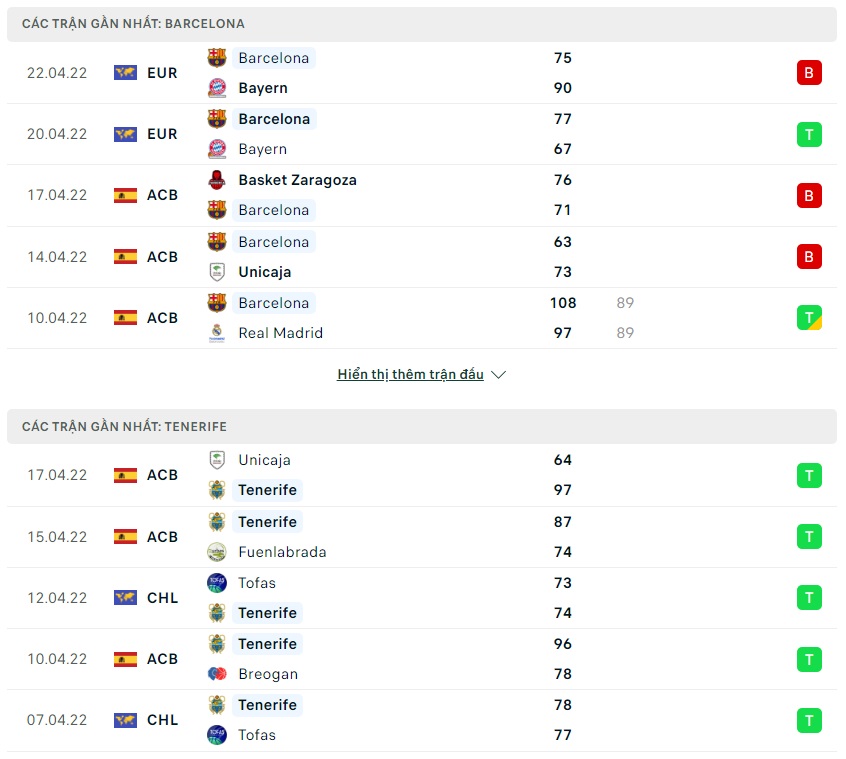846x759 pixels.
Task: Click the 108 score for Barcelona
Action: 563,303
